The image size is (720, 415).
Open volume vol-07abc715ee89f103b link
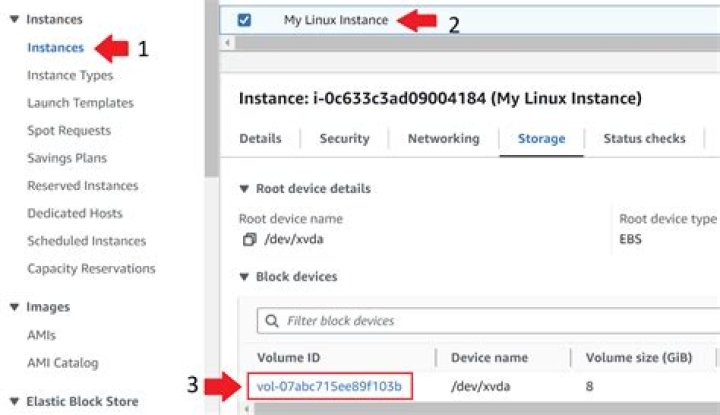point(329,386)
